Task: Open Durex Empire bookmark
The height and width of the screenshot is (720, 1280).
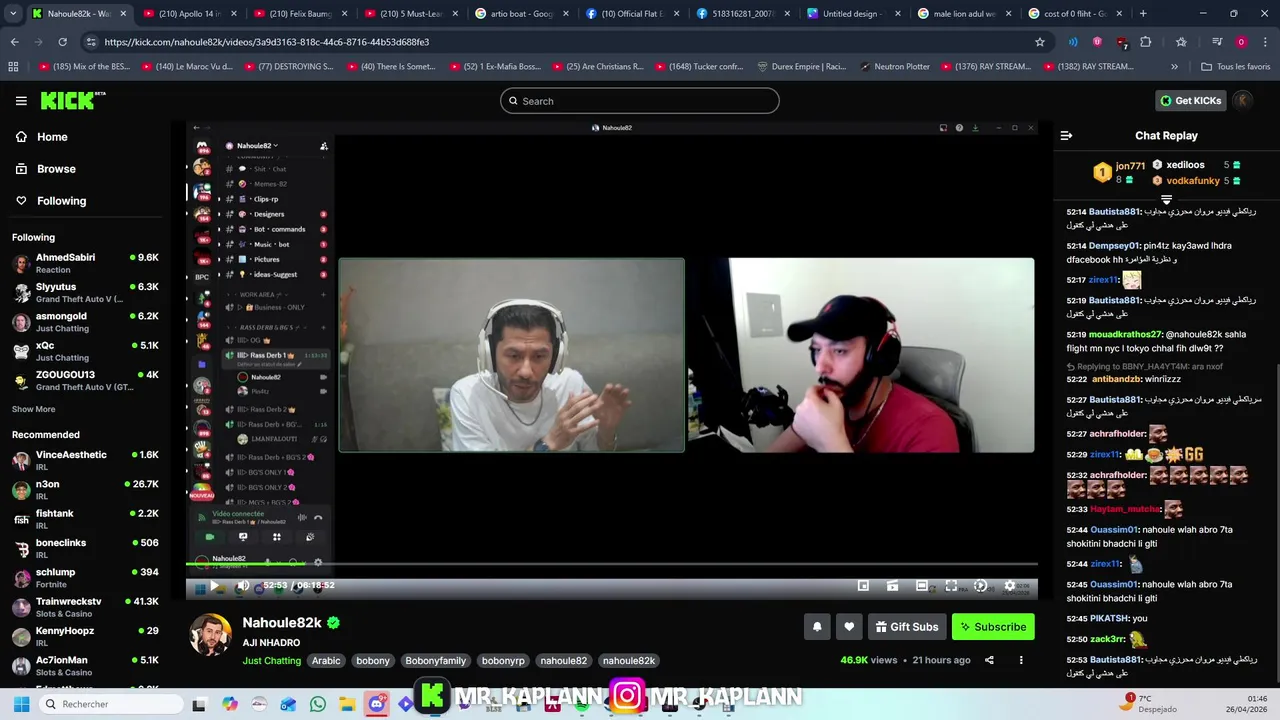Action: pyautogui.click(x=802, y=67)
